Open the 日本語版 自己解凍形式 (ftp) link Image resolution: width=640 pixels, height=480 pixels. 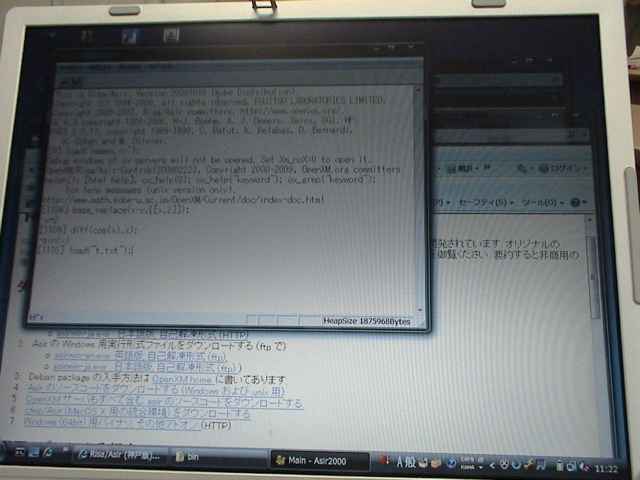[x=147, y=367]
